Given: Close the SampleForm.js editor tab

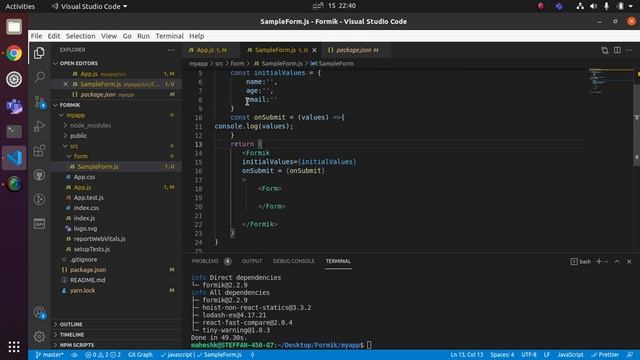Looking at the screenshot, I should (314, 50).
